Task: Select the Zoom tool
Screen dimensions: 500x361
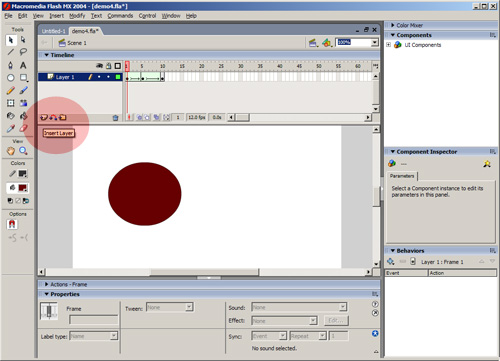Action: (23, 151)
